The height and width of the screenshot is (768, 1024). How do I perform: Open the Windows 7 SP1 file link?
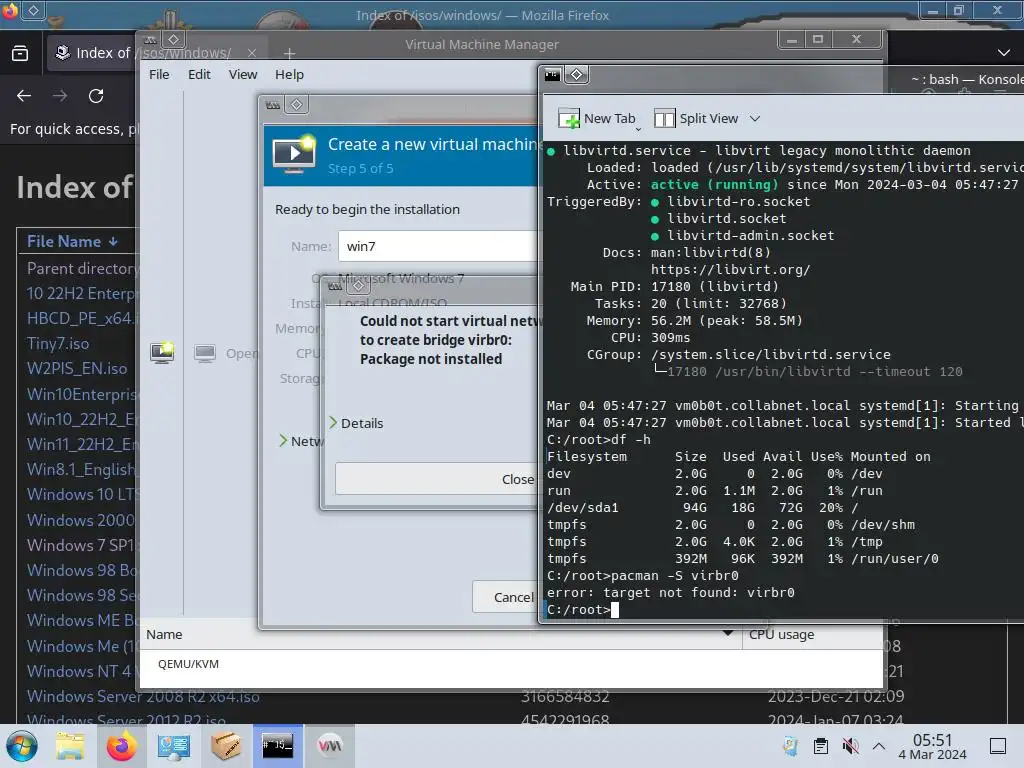point(81,545)
